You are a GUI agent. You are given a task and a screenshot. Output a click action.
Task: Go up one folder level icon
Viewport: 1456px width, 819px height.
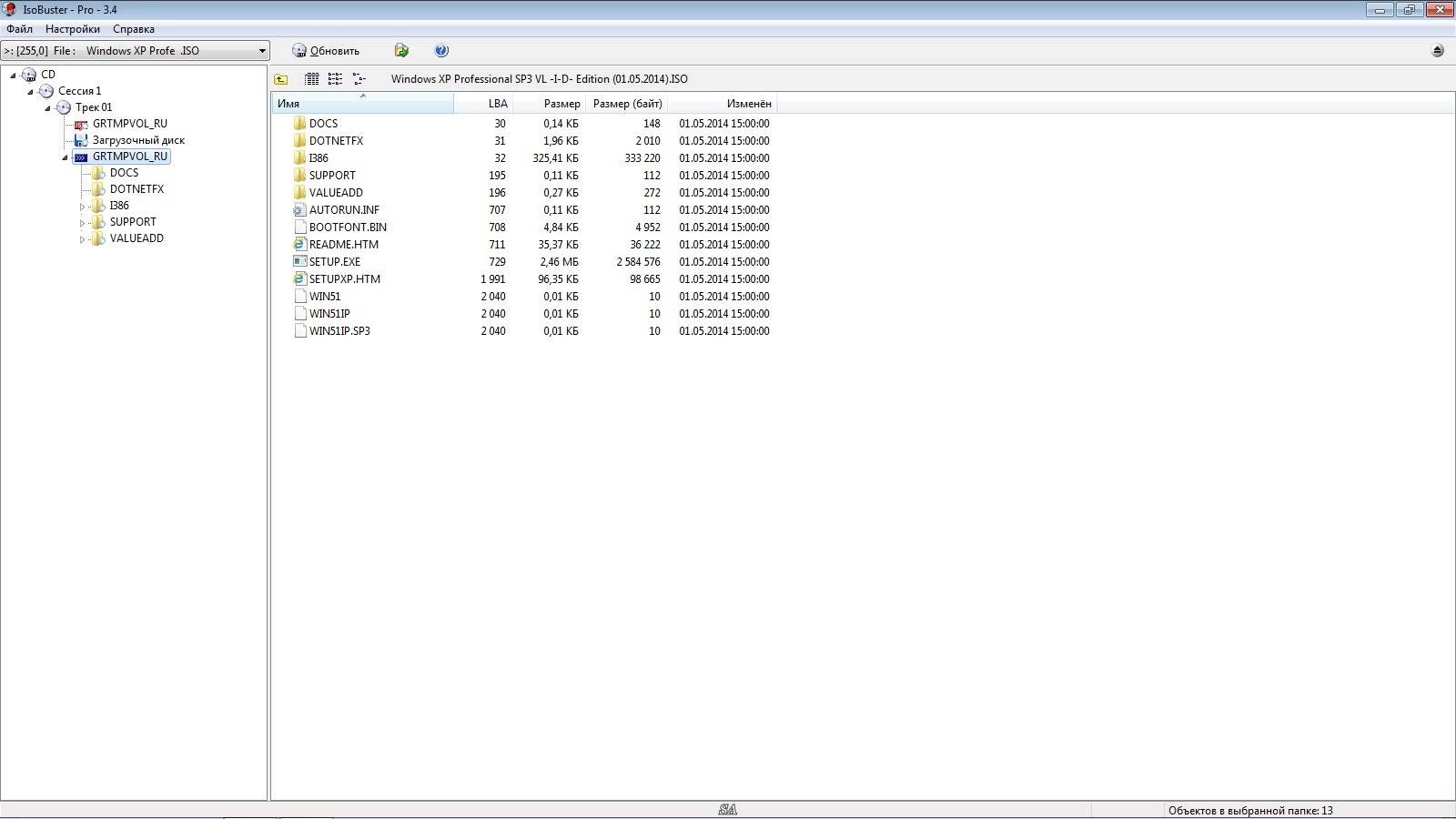coord(281,79)
